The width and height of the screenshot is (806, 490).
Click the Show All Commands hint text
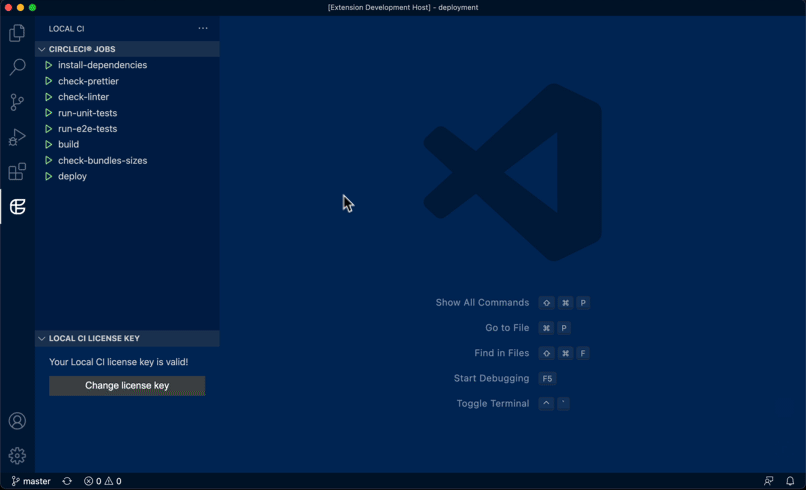coord(482,302)
